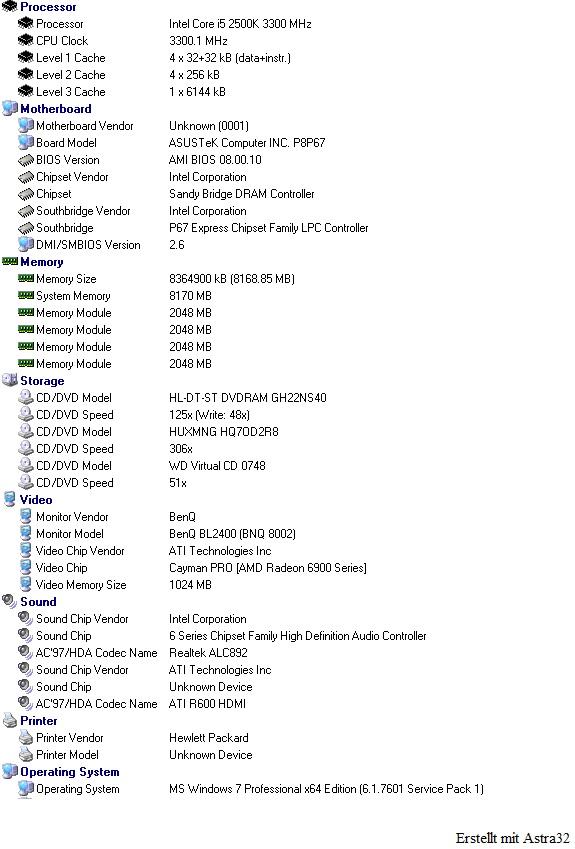Viewport: 575px width, 849px height.
Task: Click the Video Chip Vendor label
Action: (80, 551)
